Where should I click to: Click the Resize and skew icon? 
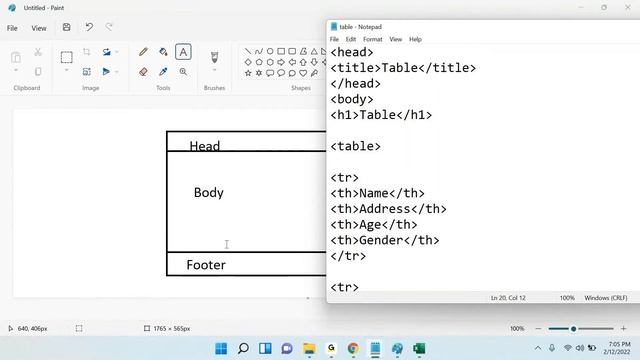(87, 72)
